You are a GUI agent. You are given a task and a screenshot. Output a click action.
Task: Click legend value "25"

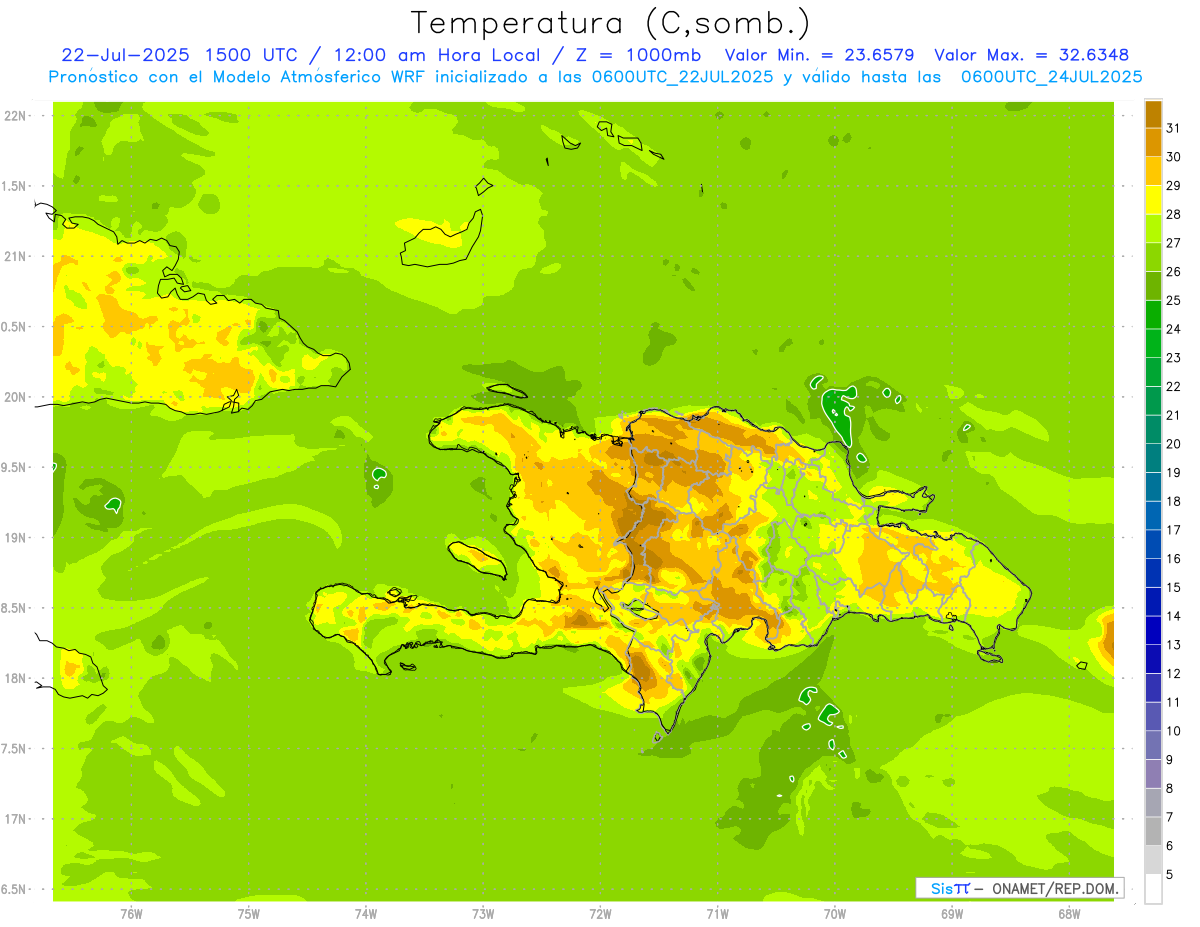click(x=1173, y=300)
